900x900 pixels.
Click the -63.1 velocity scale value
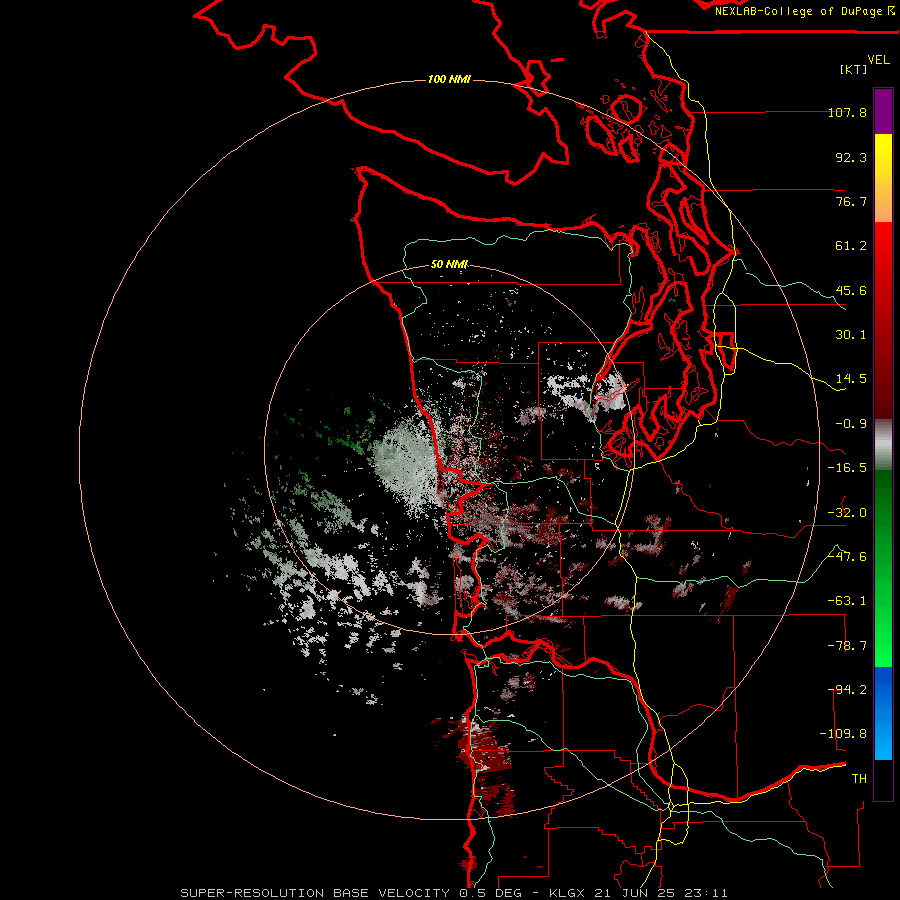847,601
